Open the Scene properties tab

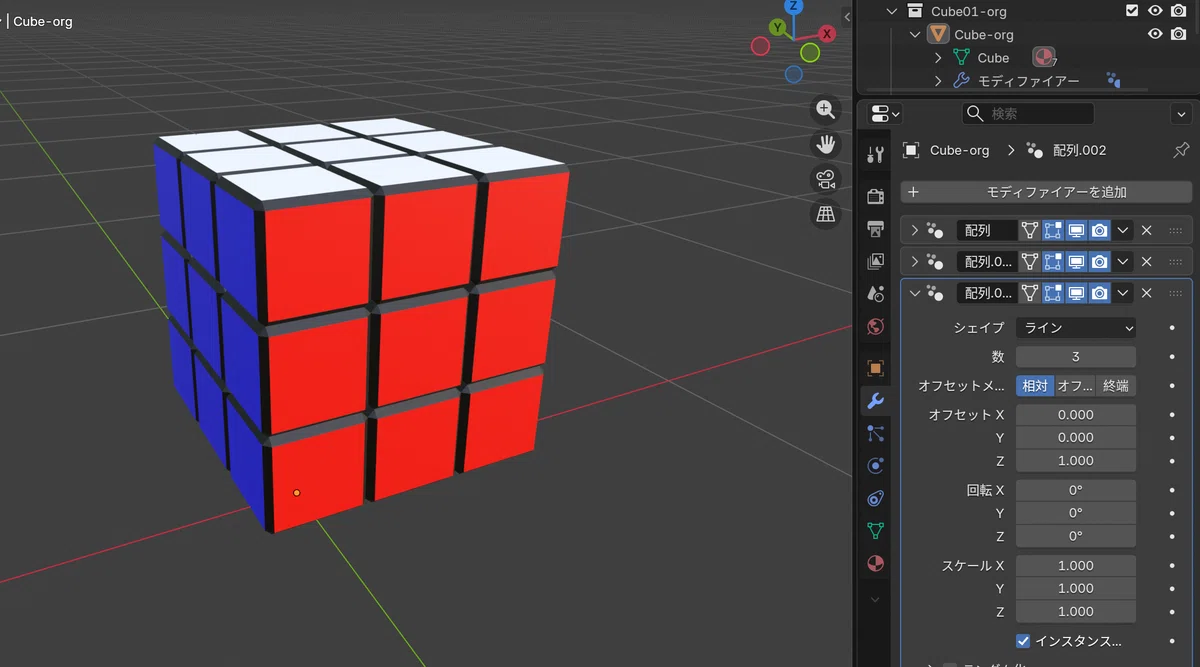[876, 294]
